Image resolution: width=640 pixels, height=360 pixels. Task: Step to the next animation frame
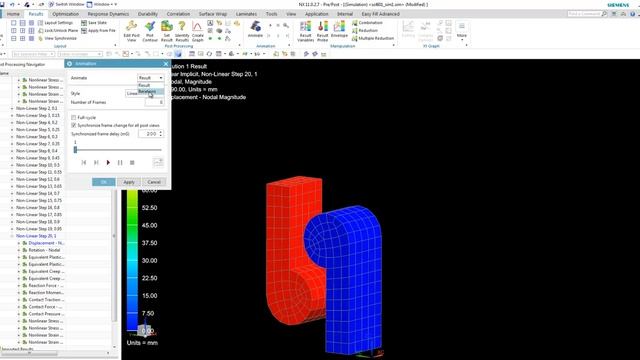pyautogui.click(x=96, y=162)
